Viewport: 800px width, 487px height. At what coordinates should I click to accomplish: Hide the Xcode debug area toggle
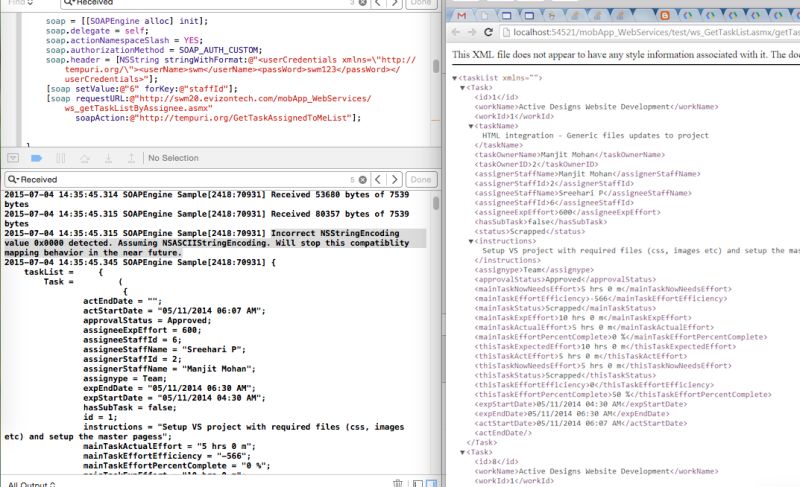tap(13, 158)
